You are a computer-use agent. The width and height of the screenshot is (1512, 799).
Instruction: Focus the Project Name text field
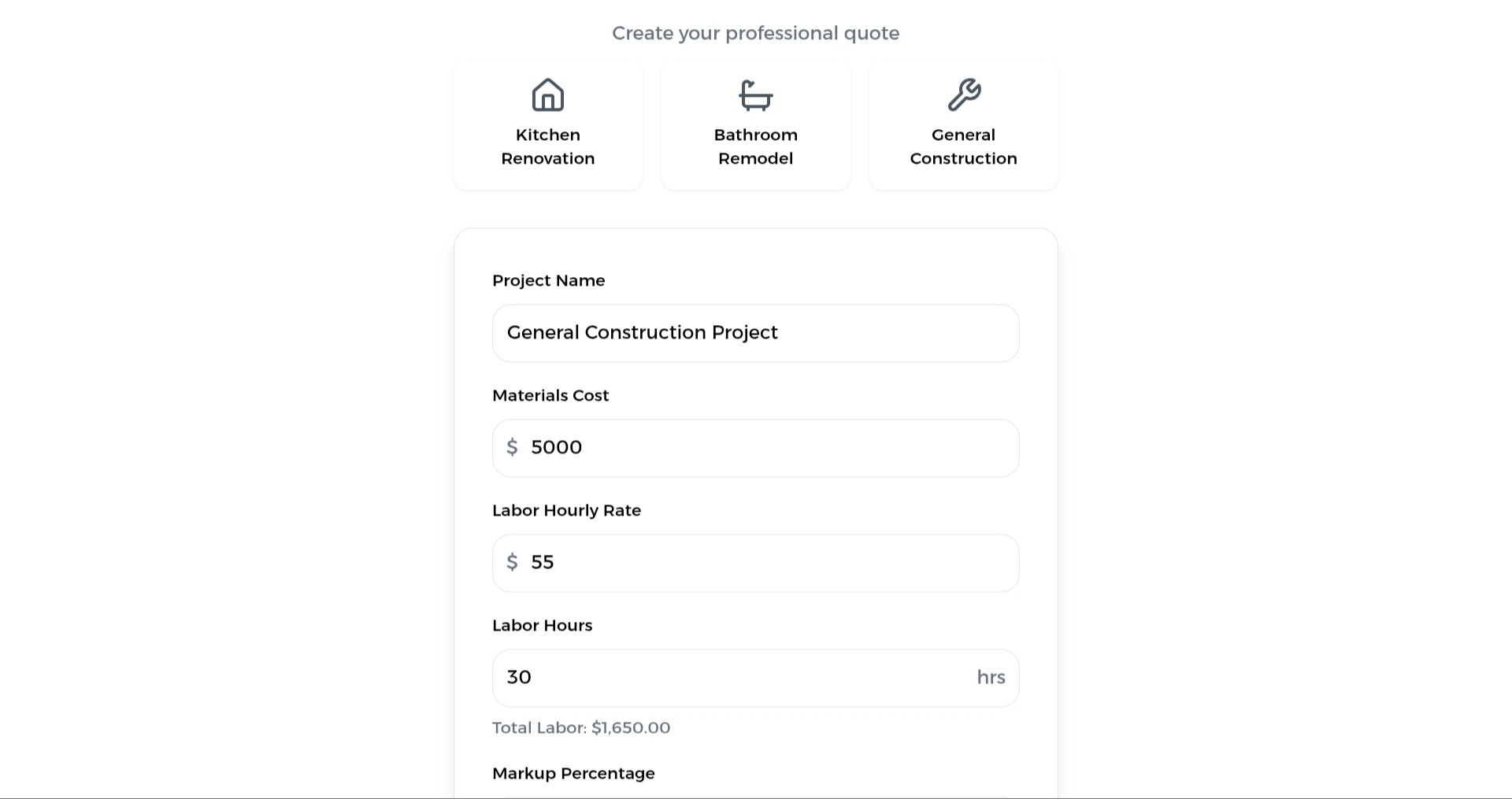756,333
